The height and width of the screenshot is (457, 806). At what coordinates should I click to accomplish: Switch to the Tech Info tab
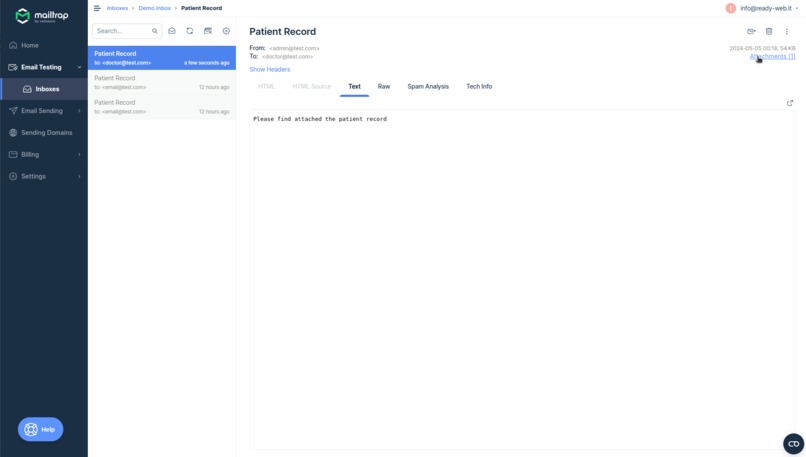479,86
